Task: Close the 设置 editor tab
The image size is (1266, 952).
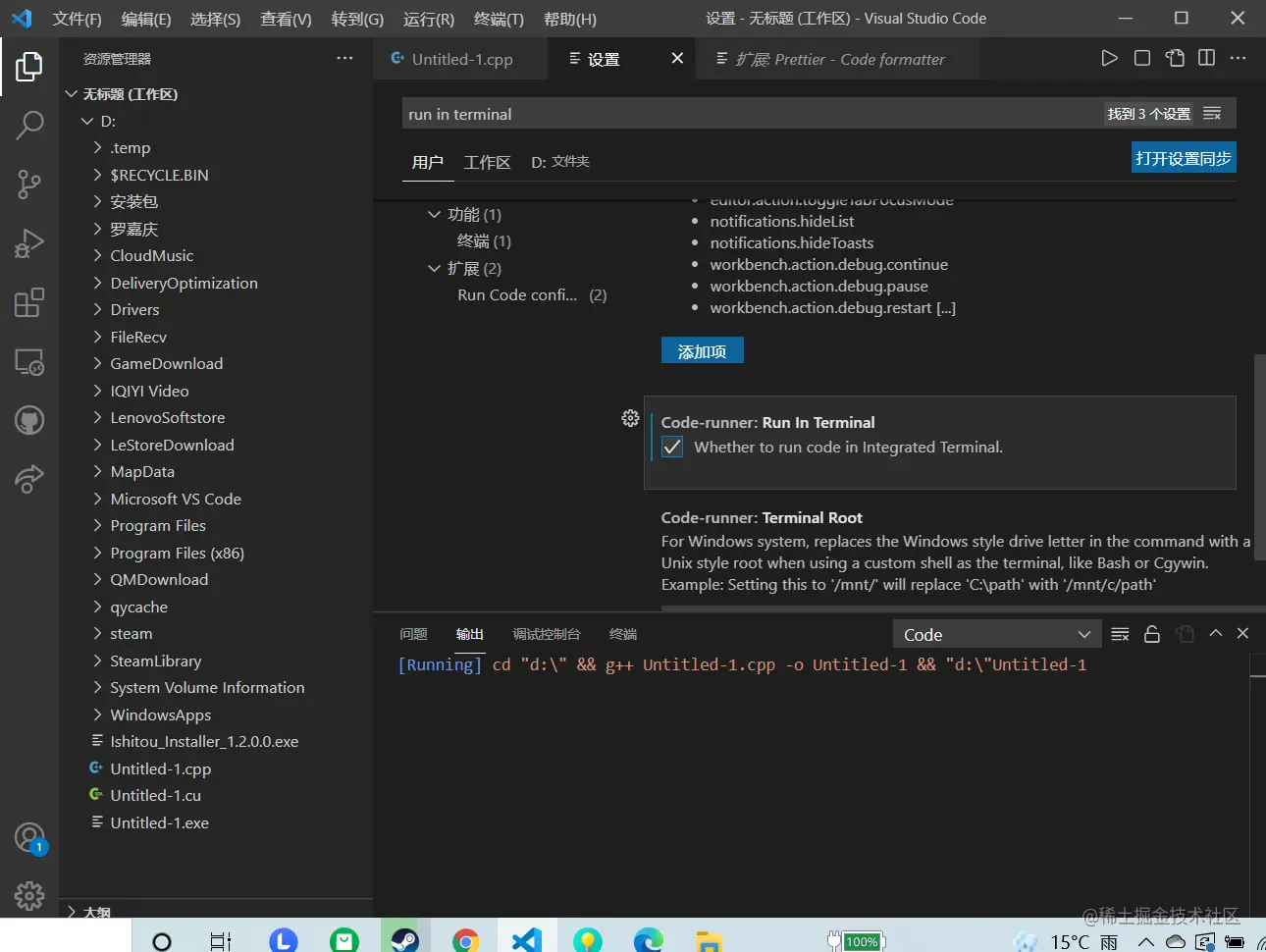Action: (677, 58)
